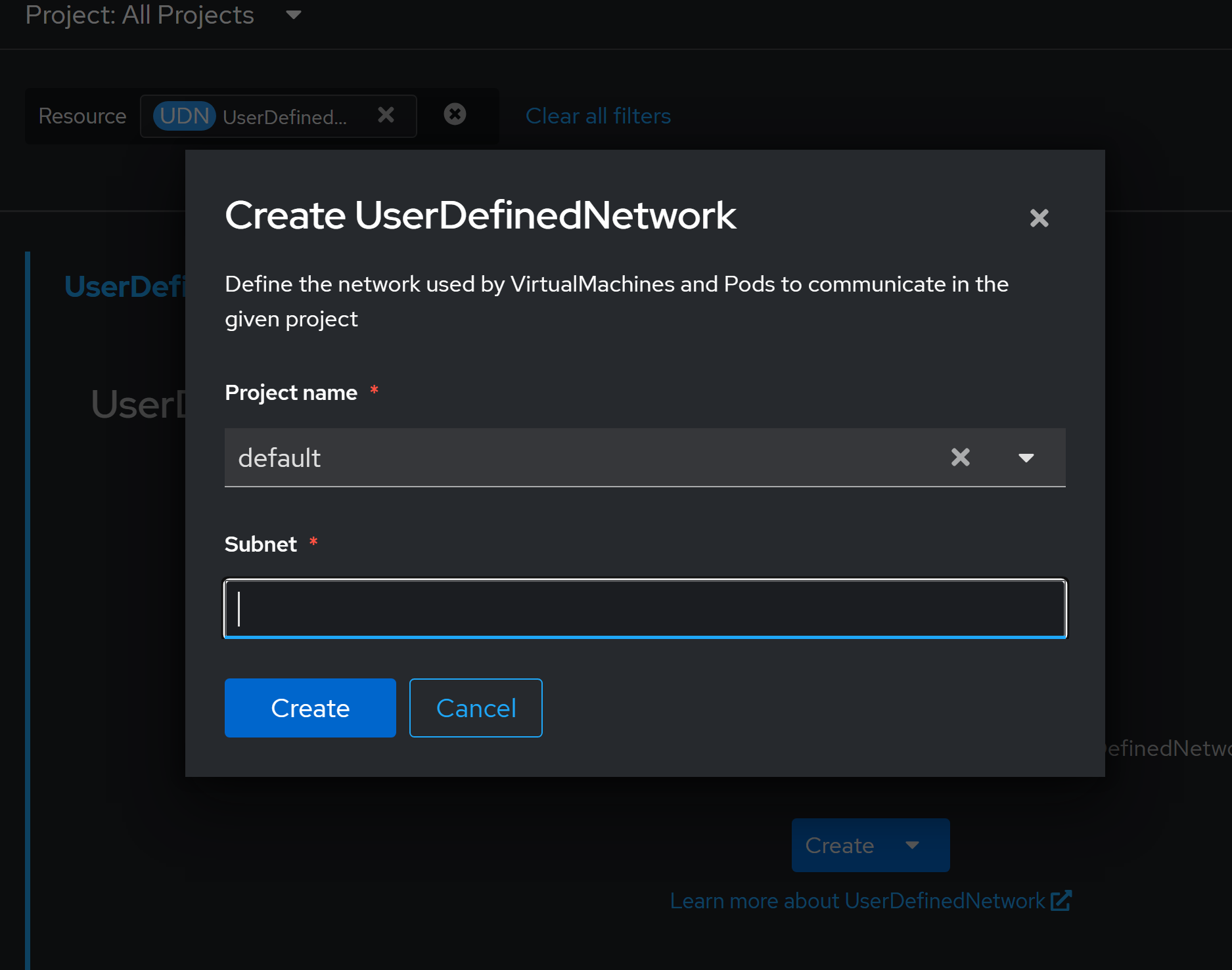Remove the UserDefined filter chip
The image size is (1232, 970).
point(386,116)
